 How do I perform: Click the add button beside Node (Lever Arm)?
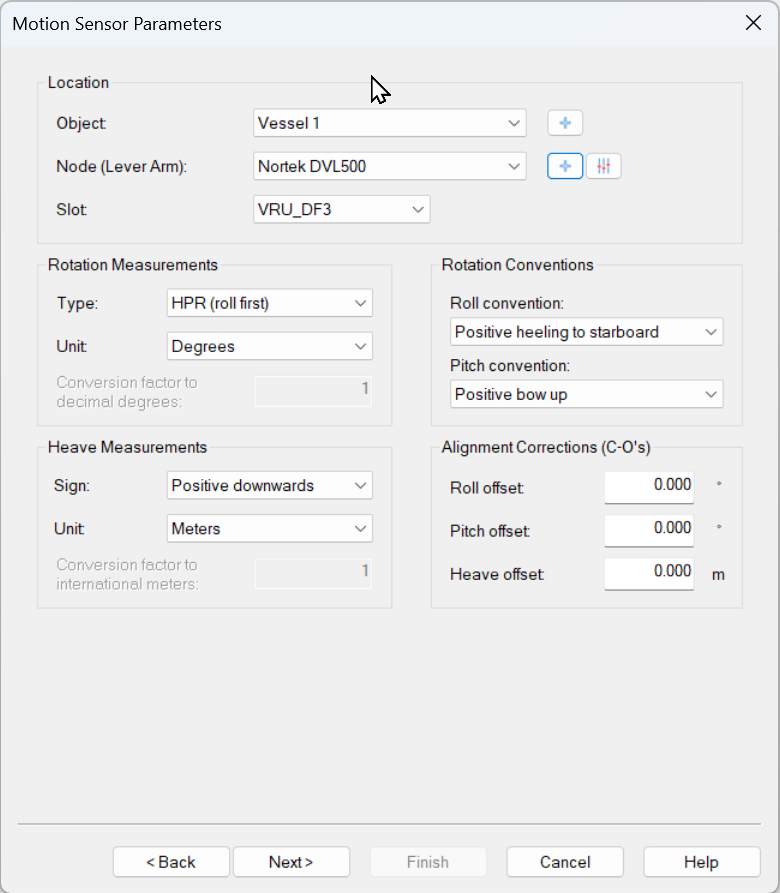pyautogui.click(x=565, y=166)
